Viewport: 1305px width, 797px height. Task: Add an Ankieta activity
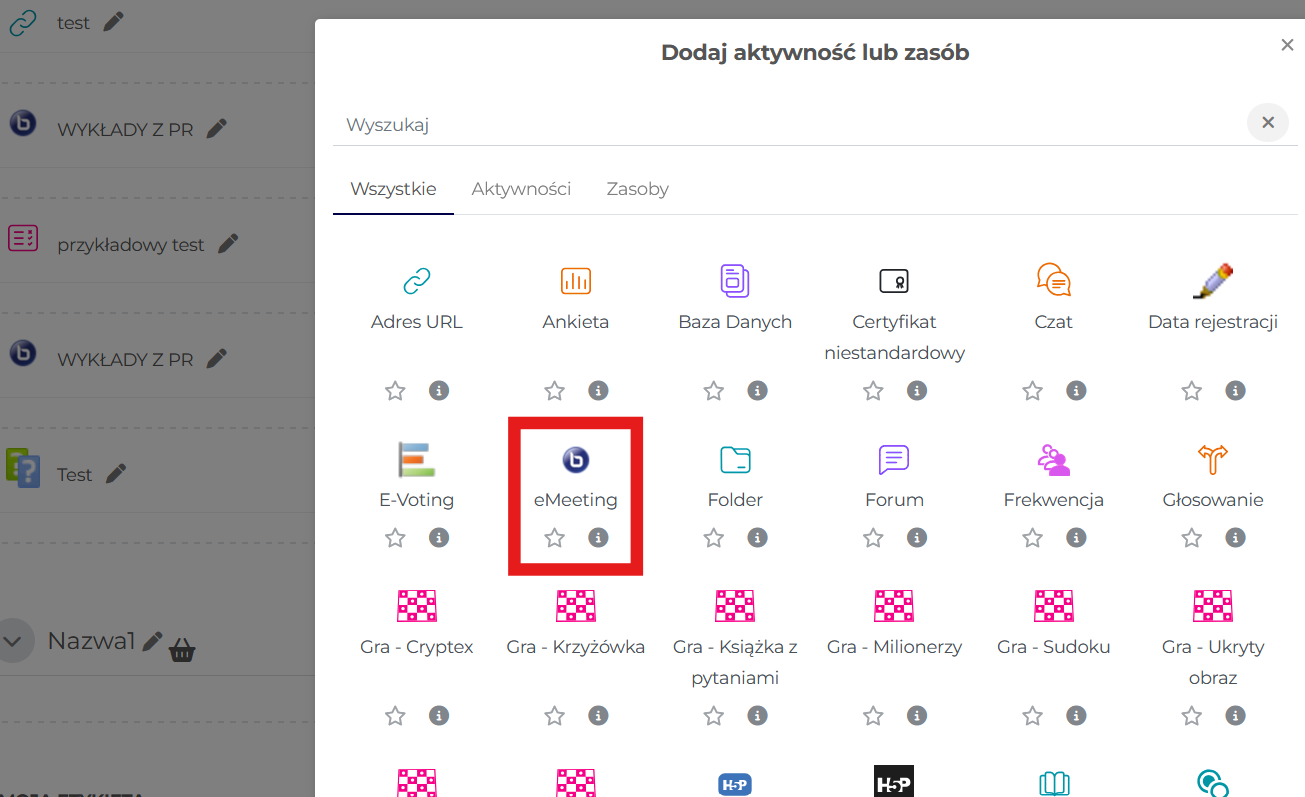coord(575,281)
